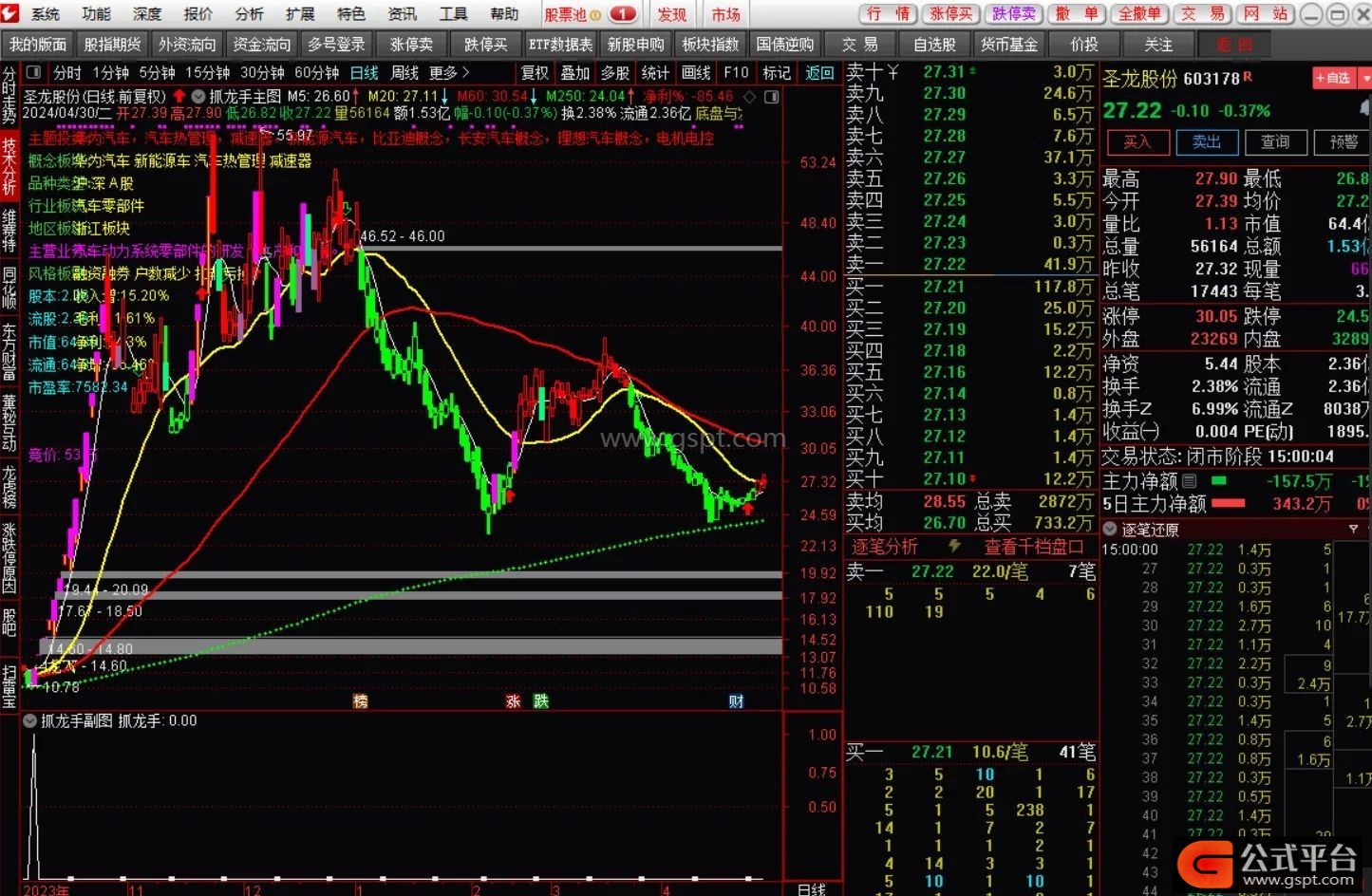The image size is (1372, 896).
Task: Open the 报价 menu
Action: coord(198,14)
